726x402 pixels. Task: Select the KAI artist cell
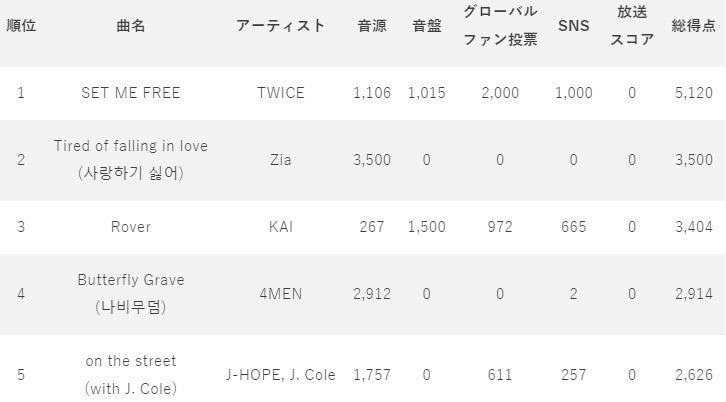[x=281, y=226]
